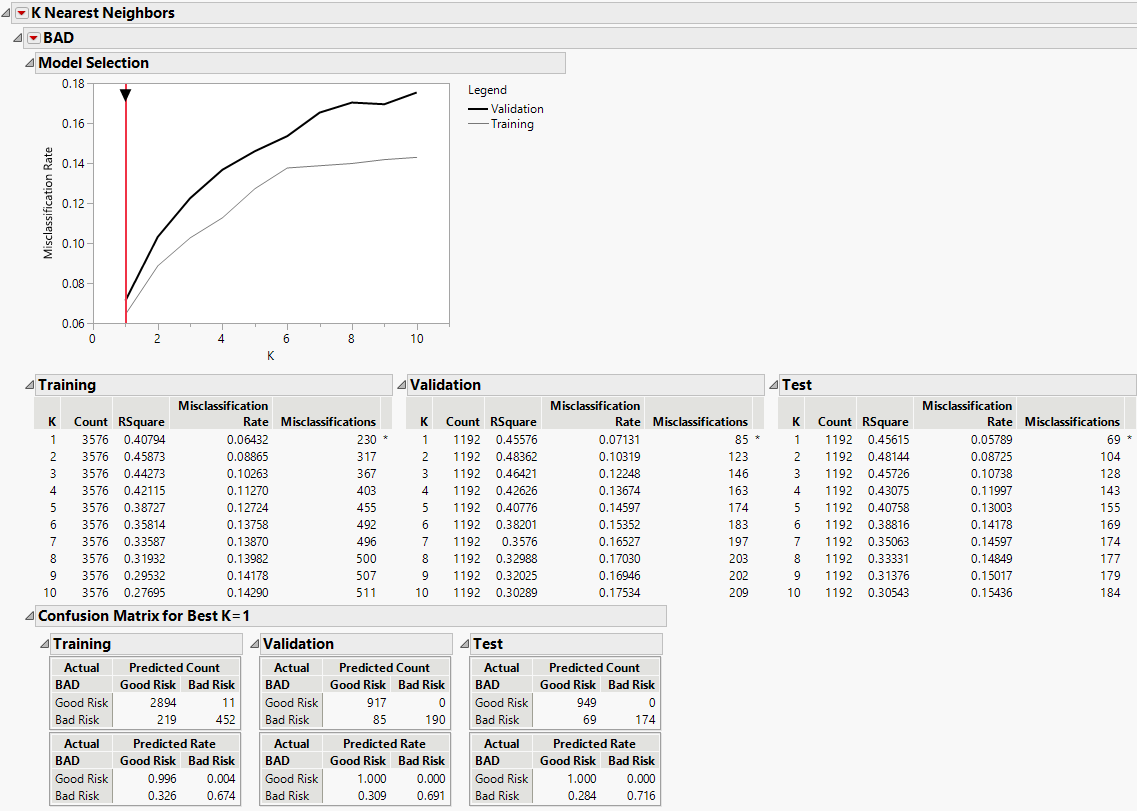Screen dimensions: 1137x811
Task: Hide the Training confusion matrix panel
Action: click(x=44, y=644)
